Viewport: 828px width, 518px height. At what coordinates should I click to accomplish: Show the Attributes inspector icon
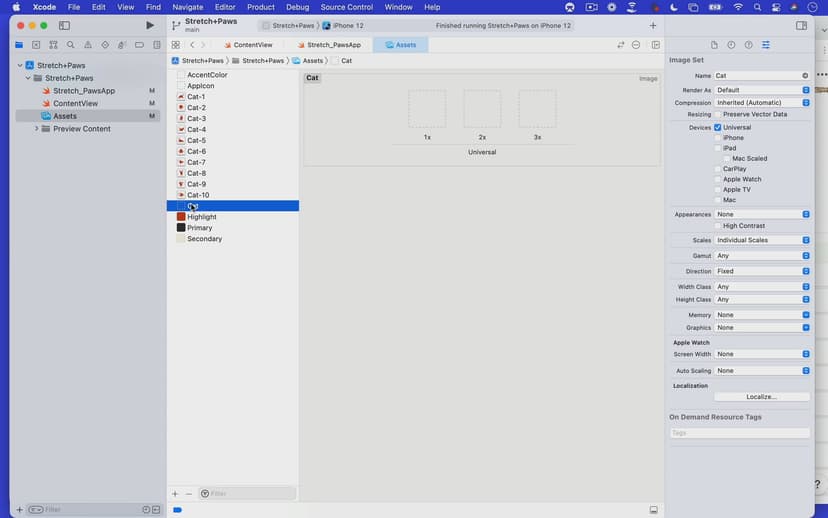[x=766, y=45]
